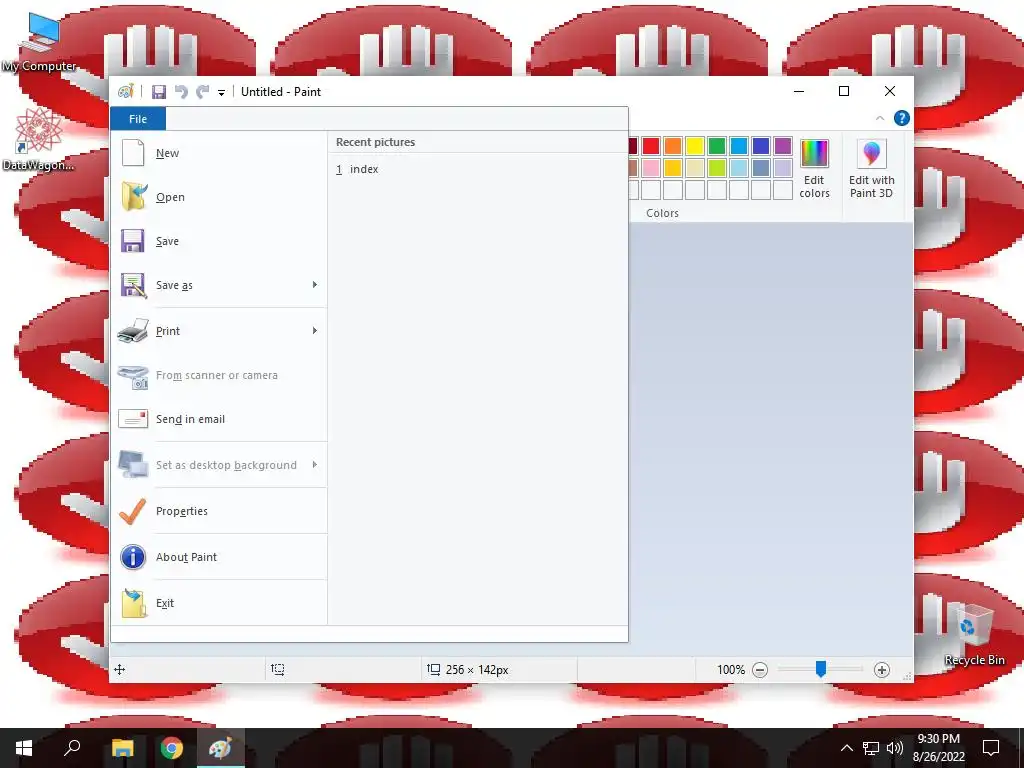Open the Windows Start menu
The image size is (1024, 768).
(24, 748)
